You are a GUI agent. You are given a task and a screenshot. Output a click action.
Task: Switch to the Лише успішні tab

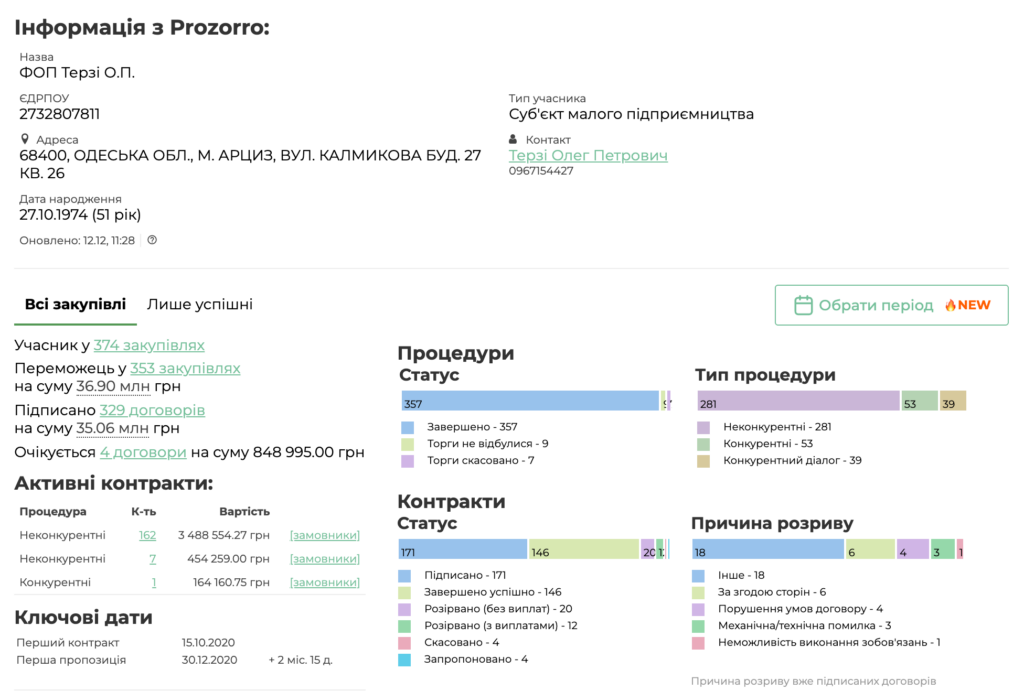(x=200, y=304)
